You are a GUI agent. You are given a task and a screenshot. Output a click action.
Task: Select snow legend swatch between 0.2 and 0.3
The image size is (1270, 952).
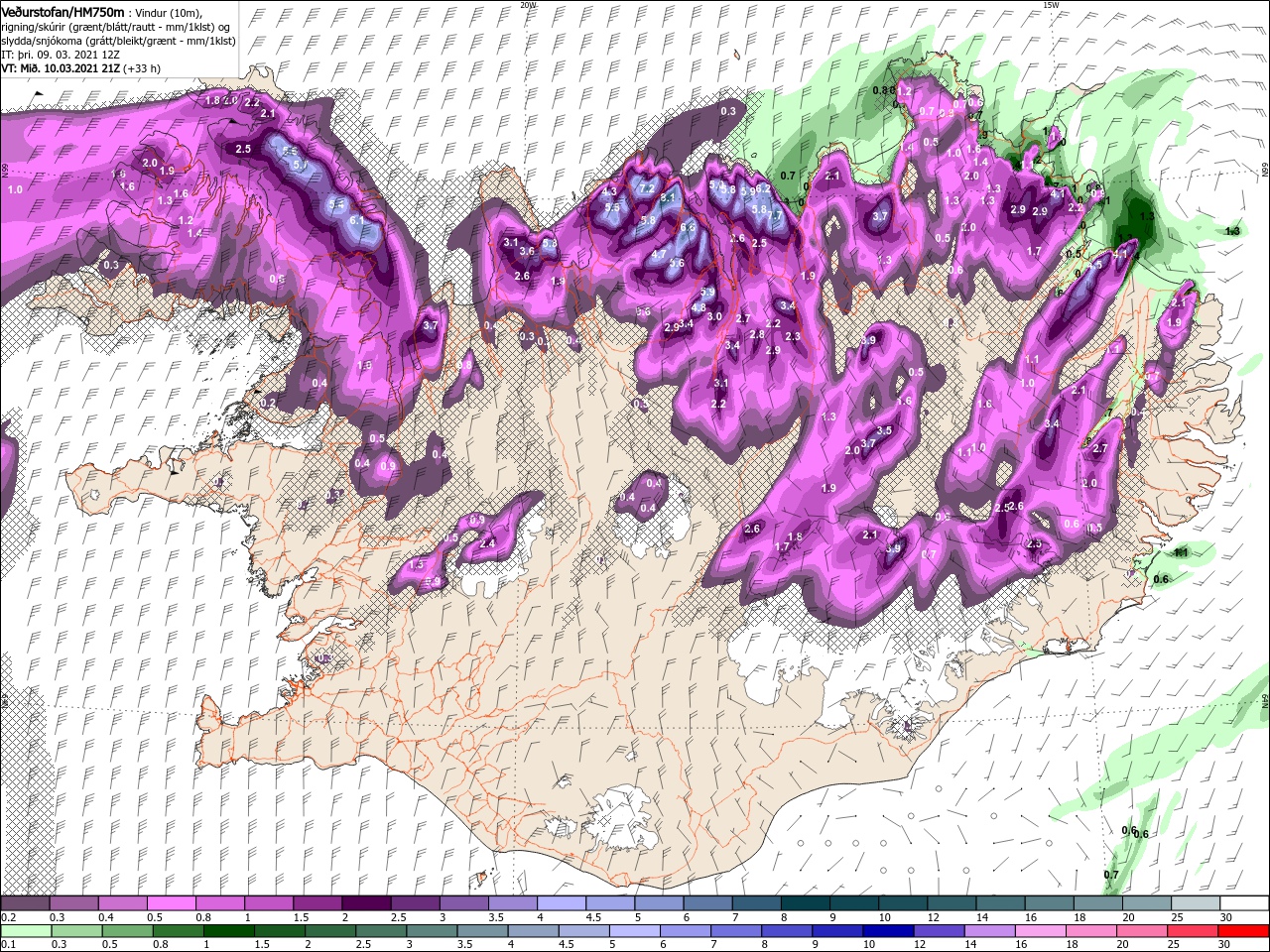click(25, 903)
